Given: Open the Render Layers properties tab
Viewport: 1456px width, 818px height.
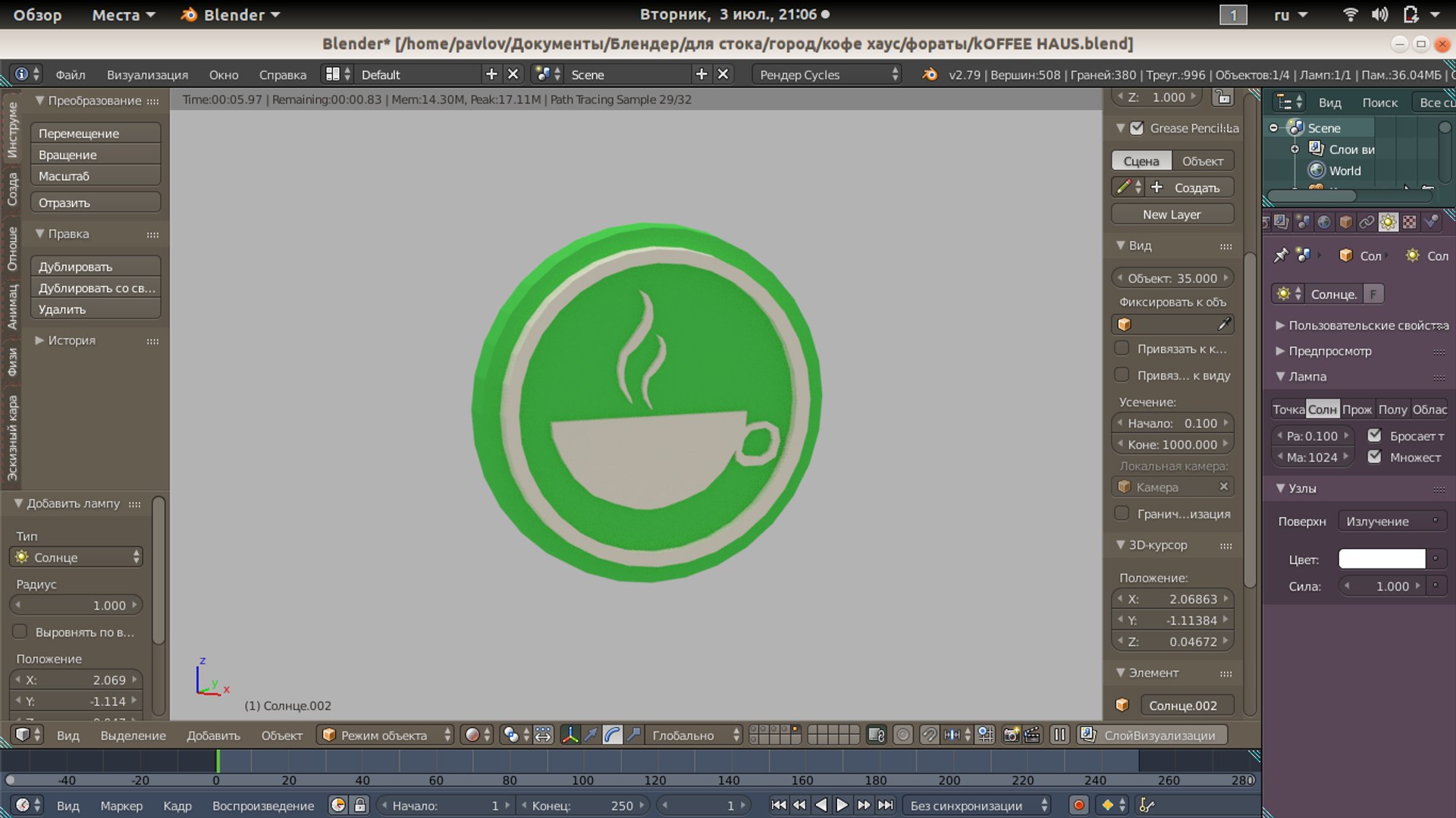Looking at the screenshot, I should [1281, 222].
